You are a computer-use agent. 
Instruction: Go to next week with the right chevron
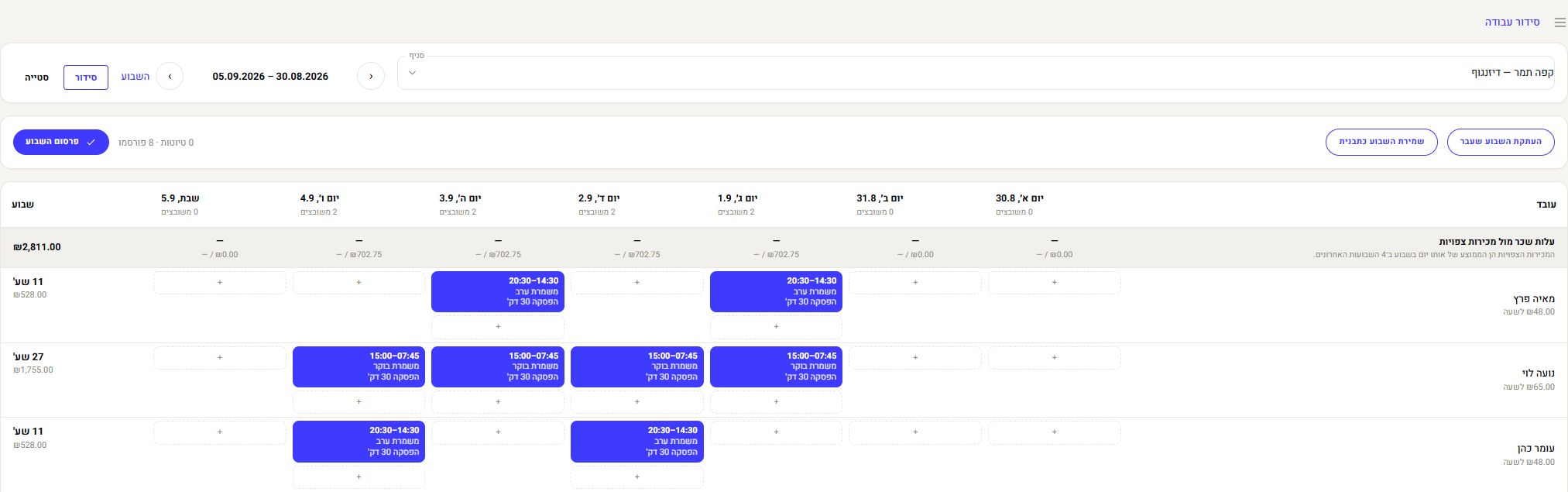pos(170,76)
